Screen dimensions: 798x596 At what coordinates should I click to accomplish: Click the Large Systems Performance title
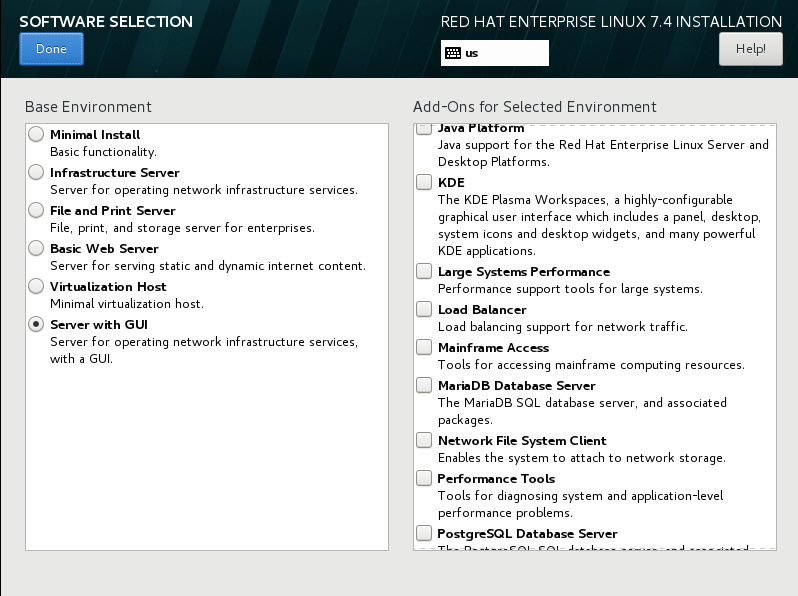[524, 272]
